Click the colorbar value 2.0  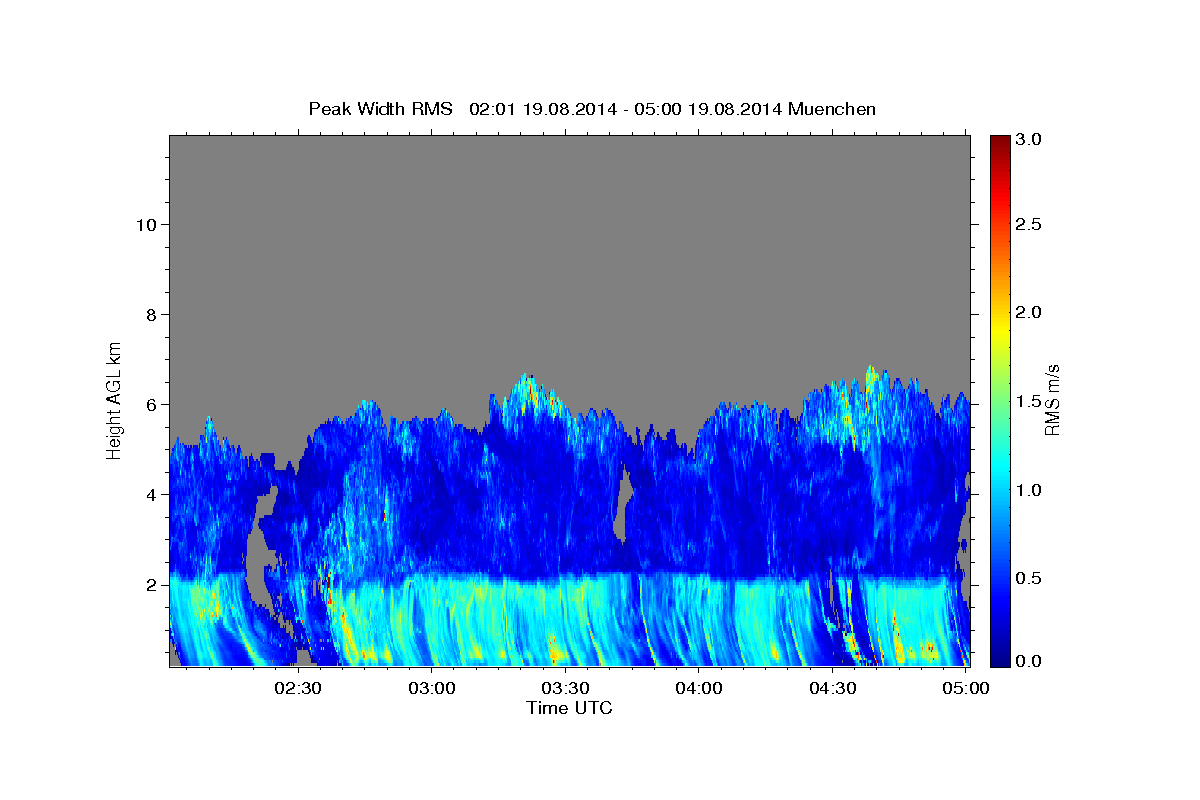[x=1030, y=312]
